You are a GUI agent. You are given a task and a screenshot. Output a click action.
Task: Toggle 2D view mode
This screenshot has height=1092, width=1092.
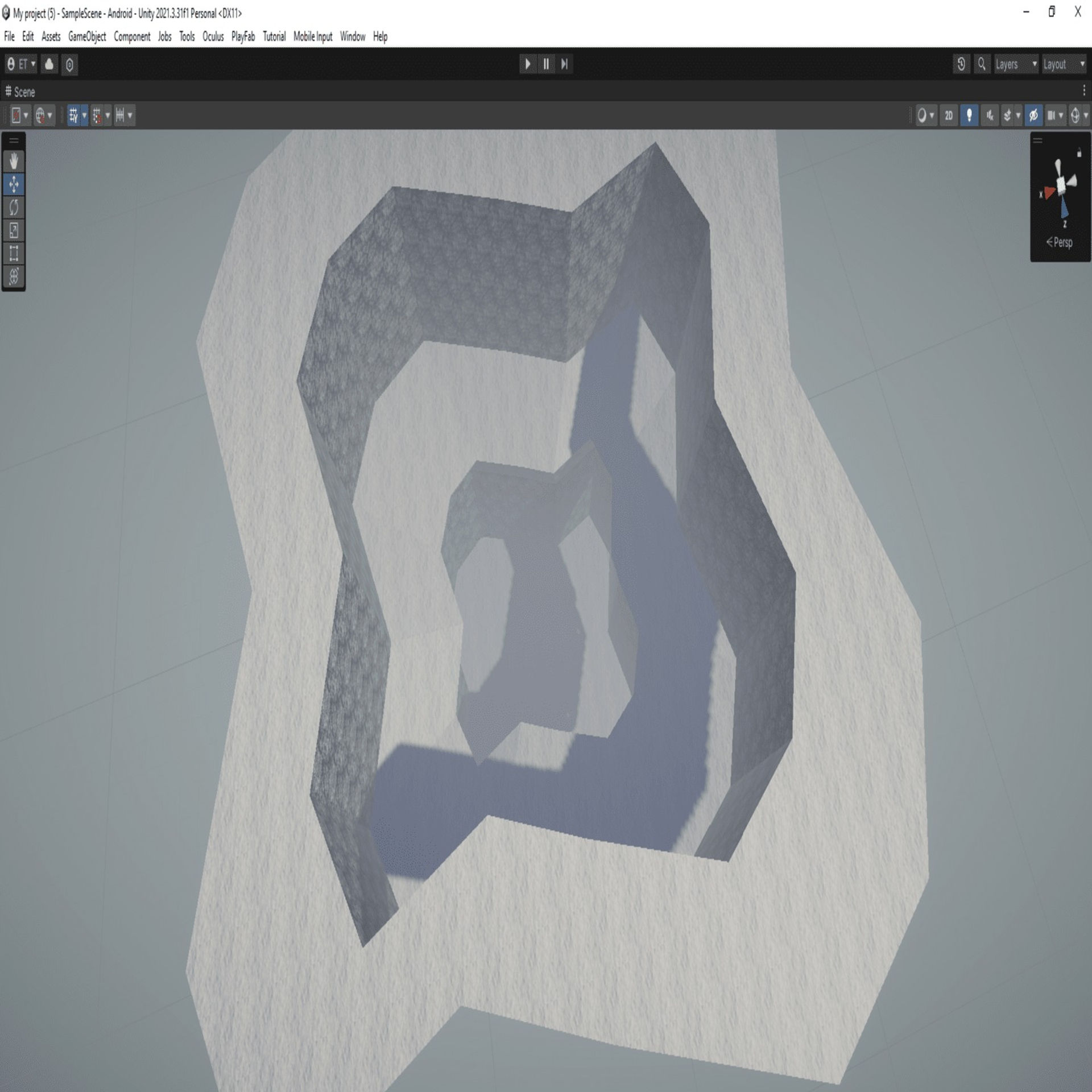pyautogui.click(x=948, y=115)
